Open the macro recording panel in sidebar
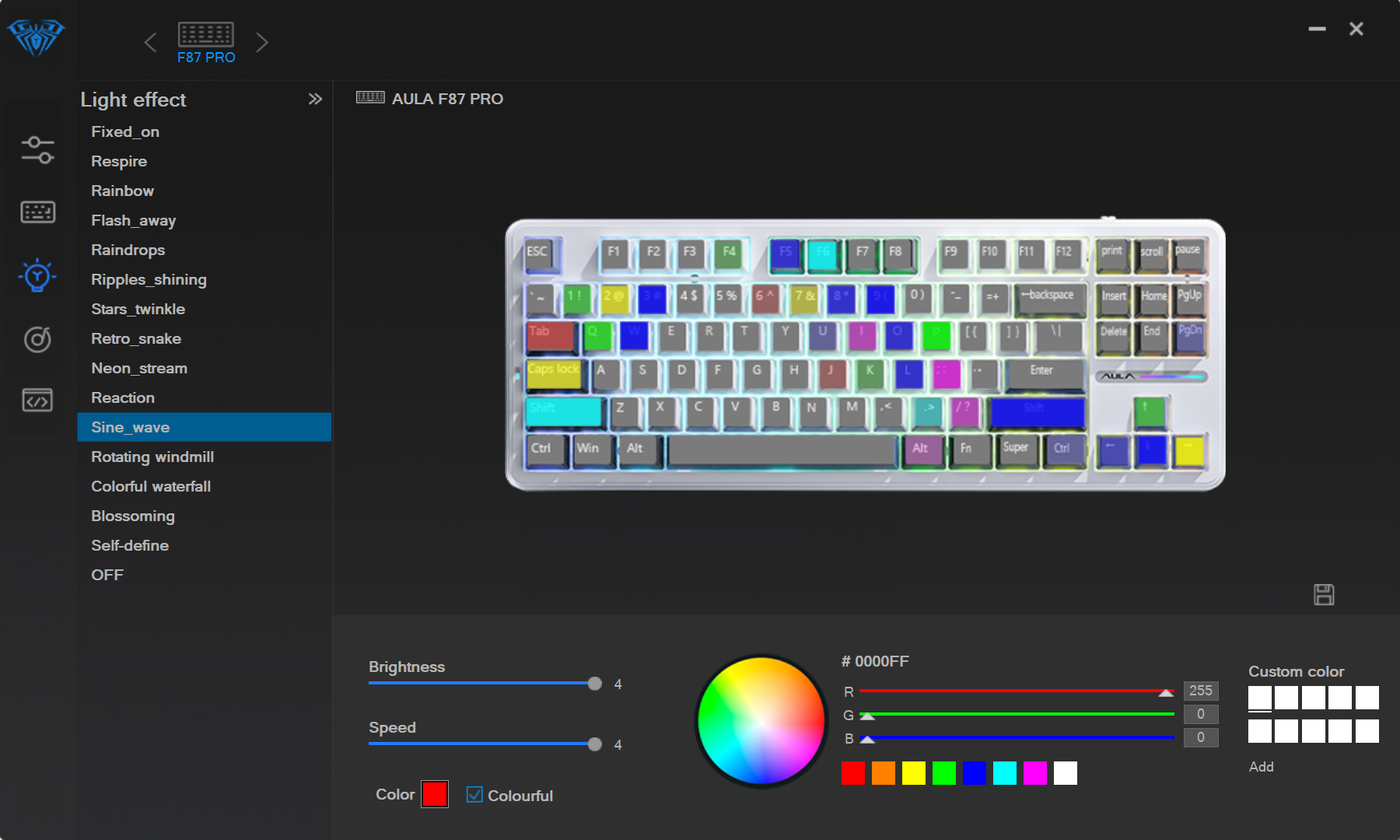Viewport: 1400px width, 840px height. 37,340
